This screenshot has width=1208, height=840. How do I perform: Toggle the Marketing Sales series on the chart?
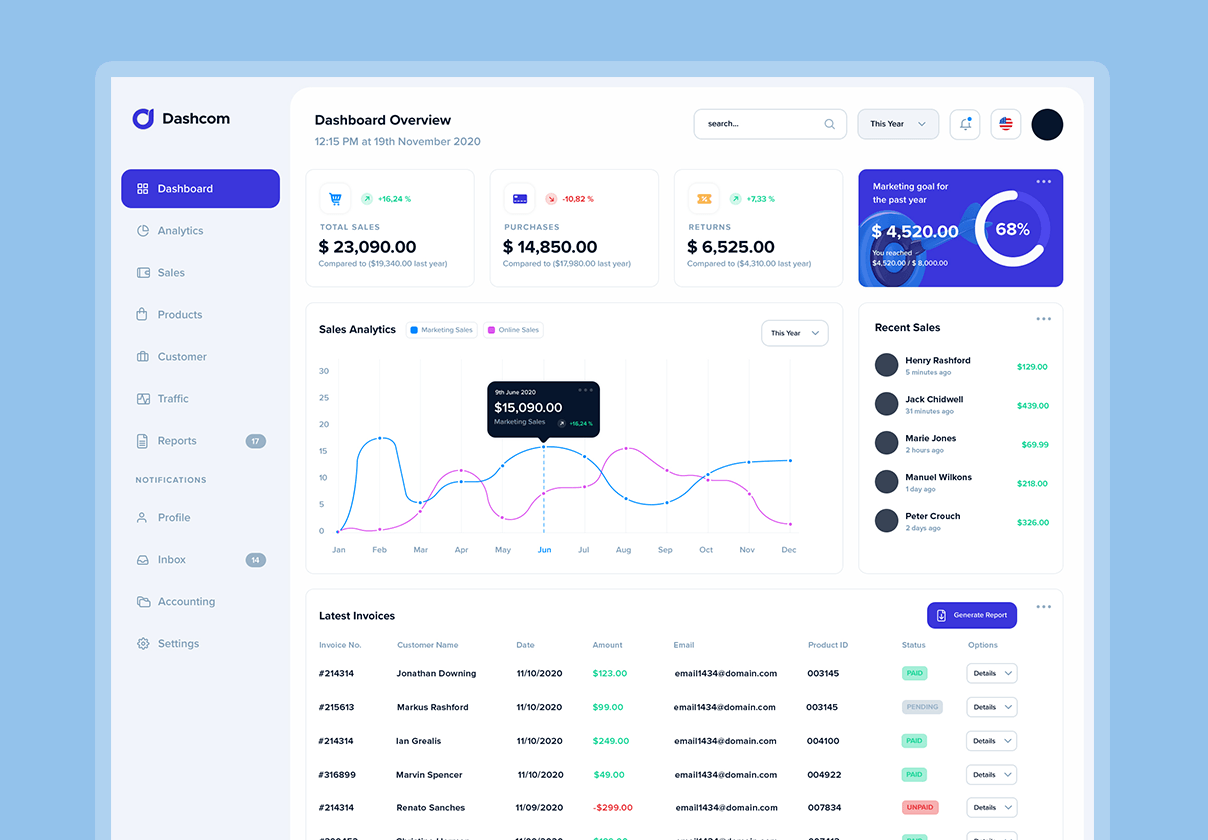(441, 328)
